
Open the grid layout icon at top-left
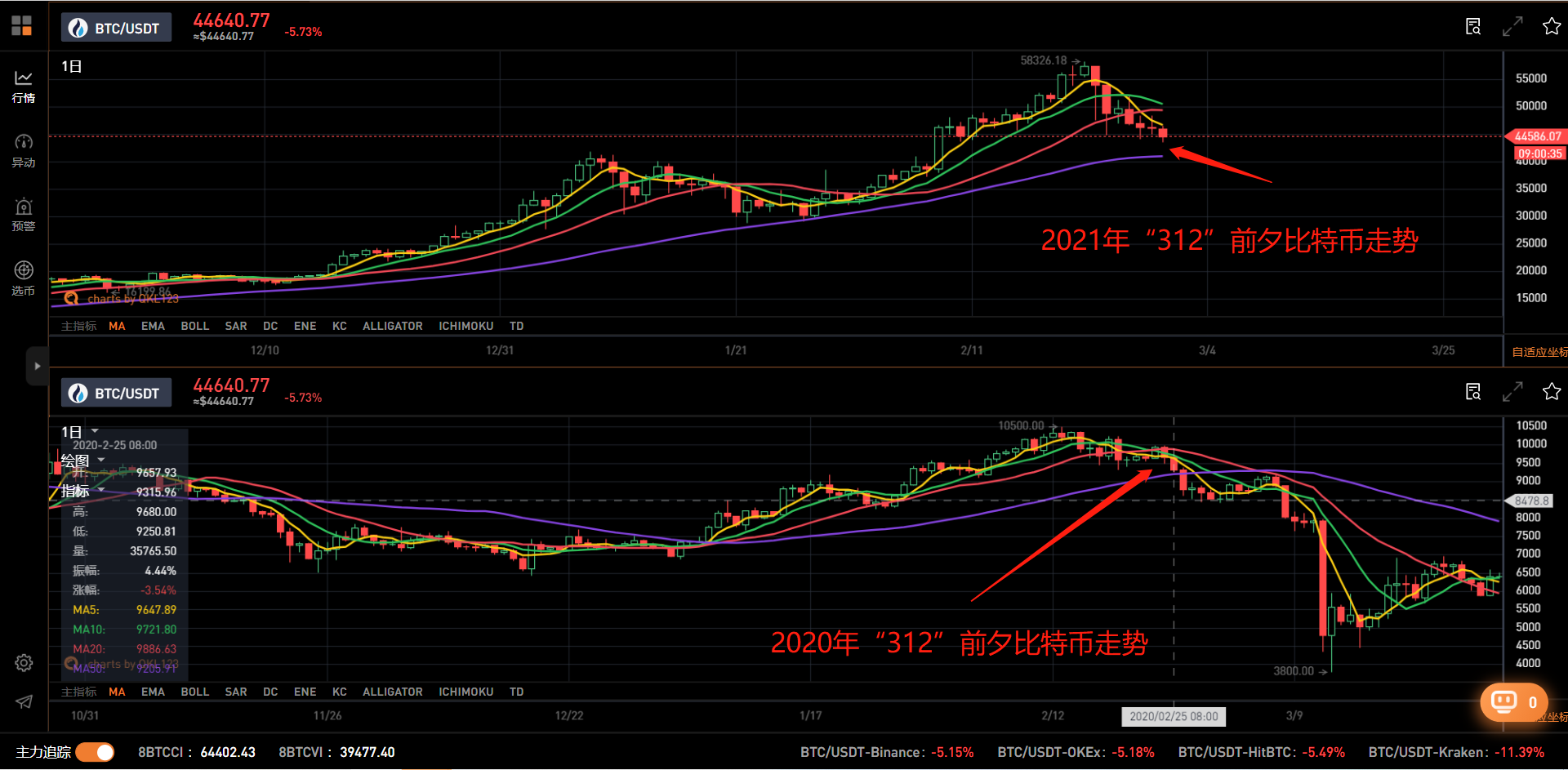click(x=22, y=26)
